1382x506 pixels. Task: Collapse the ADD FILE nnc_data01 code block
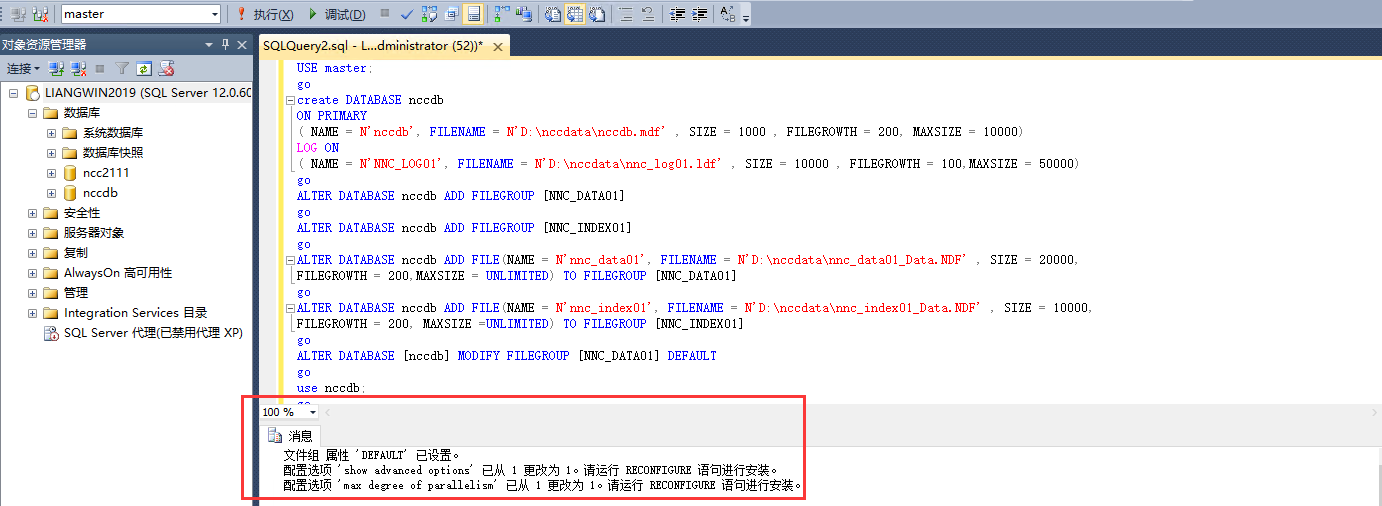coord(290,261)
